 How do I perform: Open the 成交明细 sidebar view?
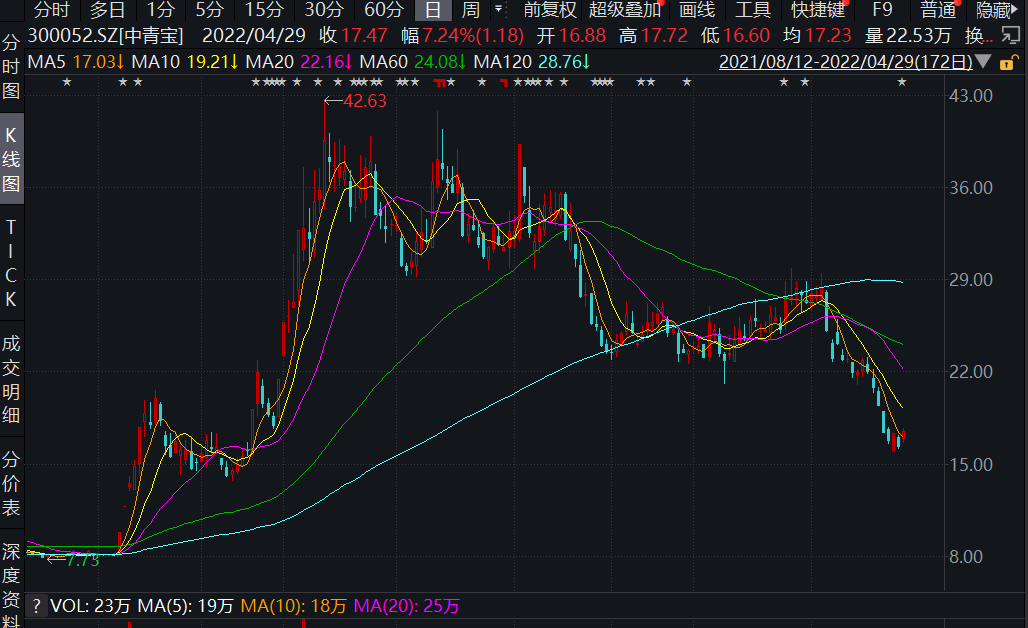coord(11,379)
